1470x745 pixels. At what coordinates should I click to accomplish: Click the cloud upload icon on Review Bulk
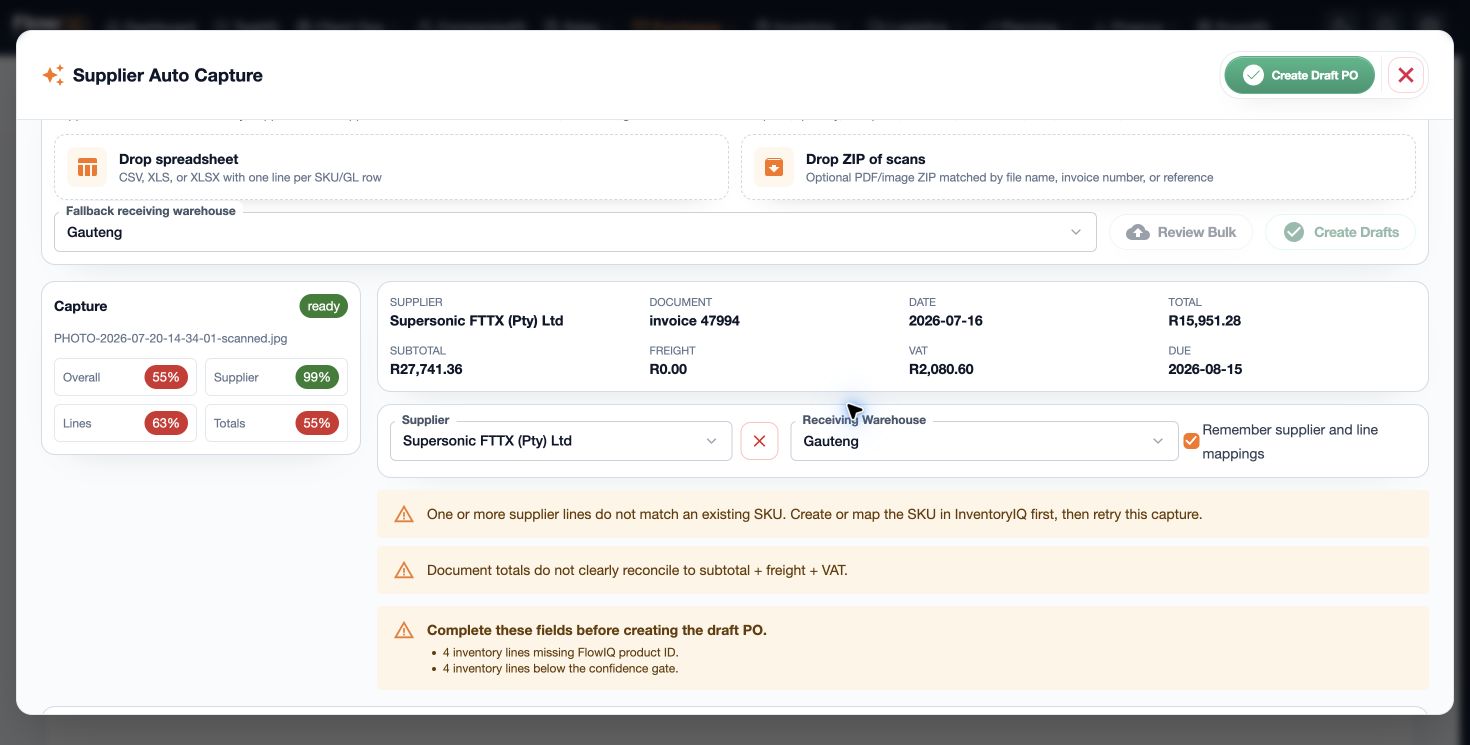[1138, 232]
